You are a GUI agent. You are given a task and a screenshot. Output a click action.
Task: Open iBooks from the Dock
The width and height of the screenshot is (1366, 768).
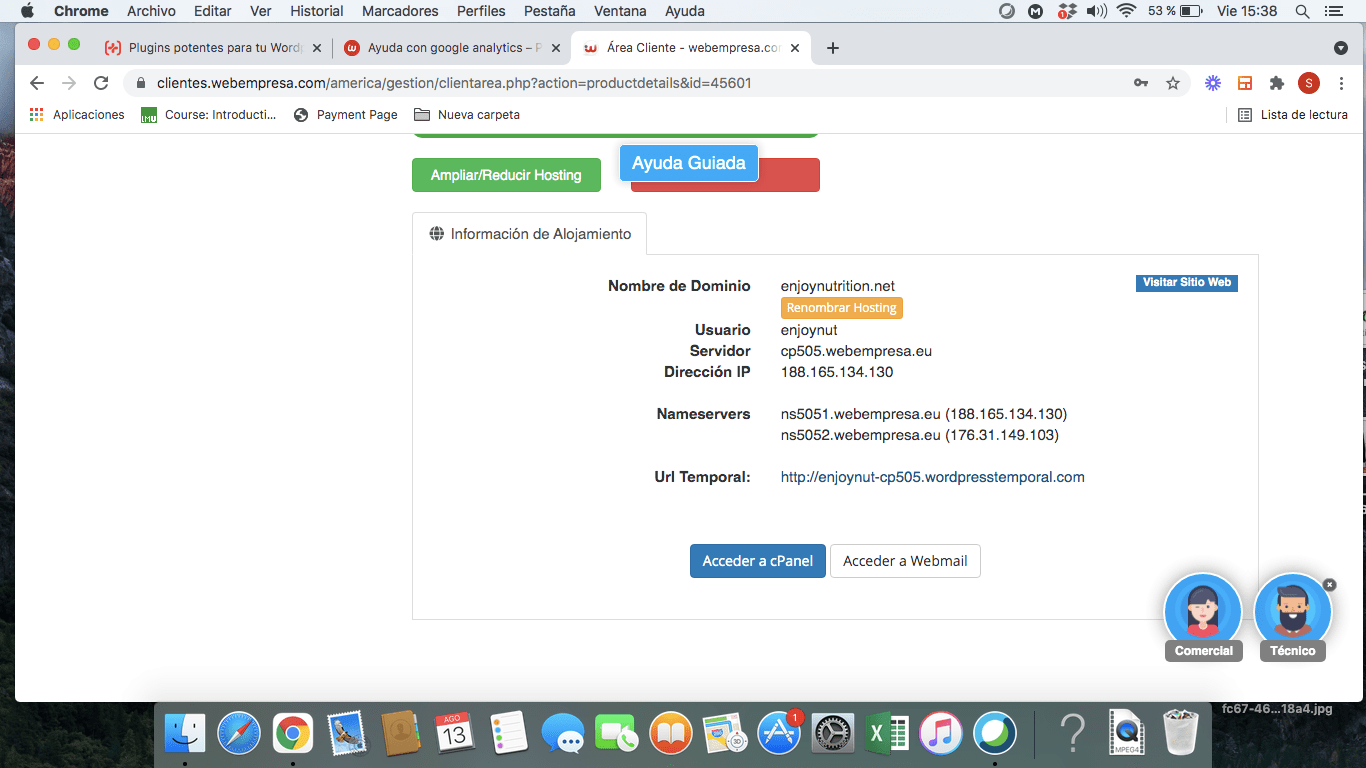[x=671, y=733]
